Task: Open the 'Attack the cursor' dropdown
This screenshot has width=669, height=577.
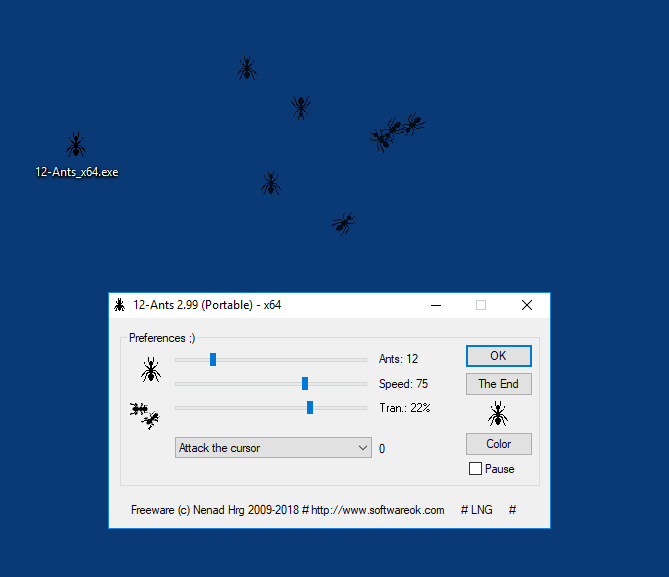Action: point(273,448)
